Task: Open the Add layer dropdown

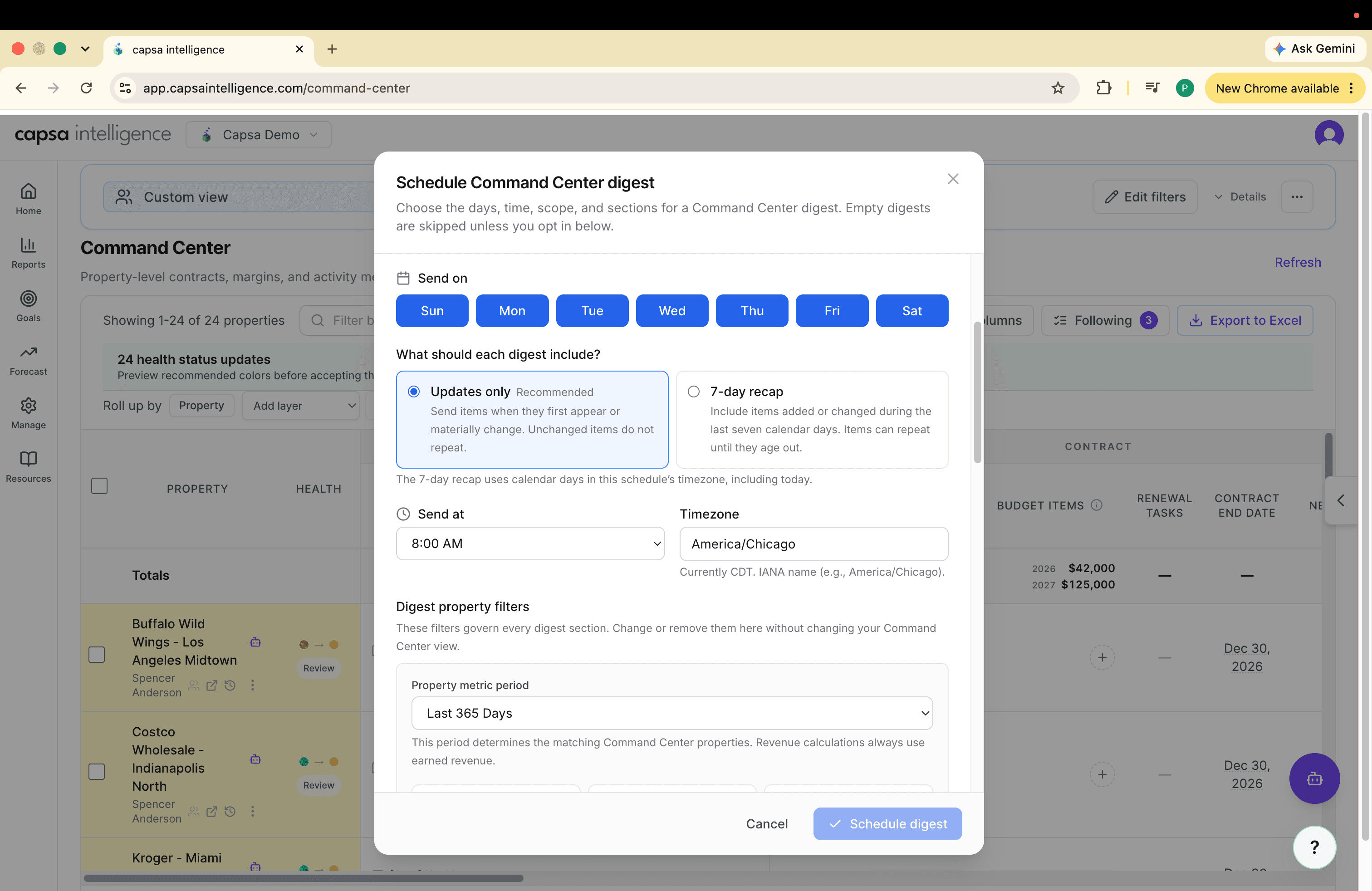Action: 300,405
